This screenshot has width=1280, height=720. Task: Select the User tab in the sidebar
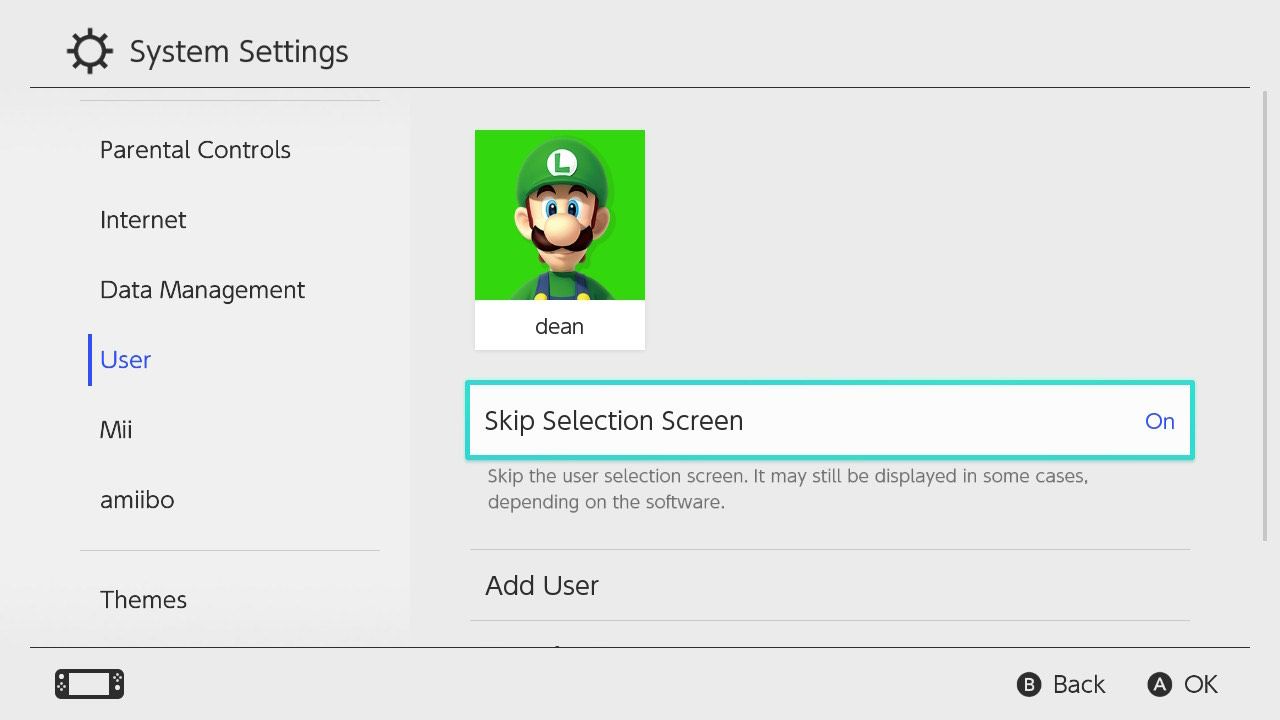pos(124,359)
